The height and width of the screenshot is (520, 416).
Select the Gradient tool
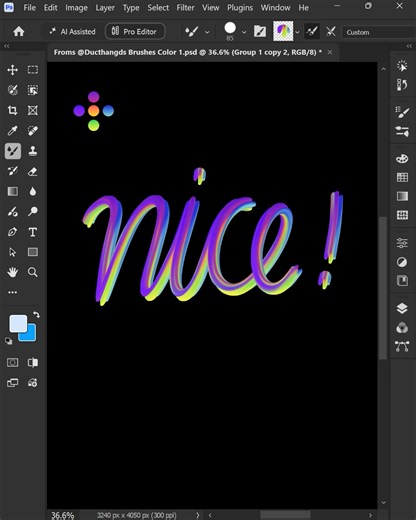13,191
